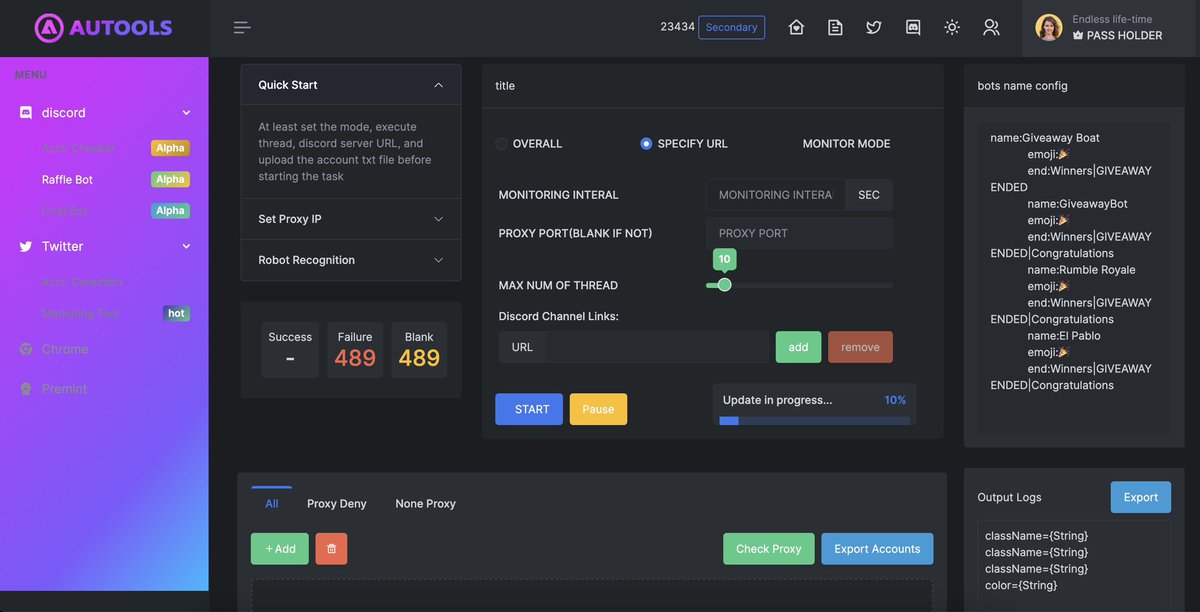Click the green add button

click(798, 347)
